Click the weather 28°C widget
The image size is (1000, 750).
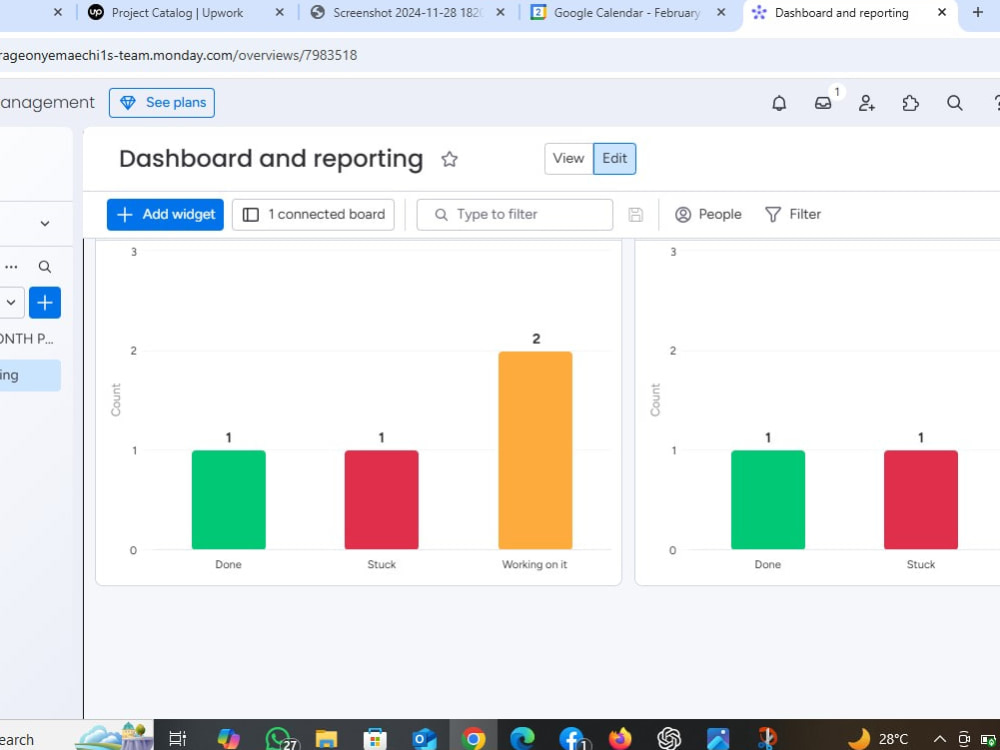(x=878, y=739)
